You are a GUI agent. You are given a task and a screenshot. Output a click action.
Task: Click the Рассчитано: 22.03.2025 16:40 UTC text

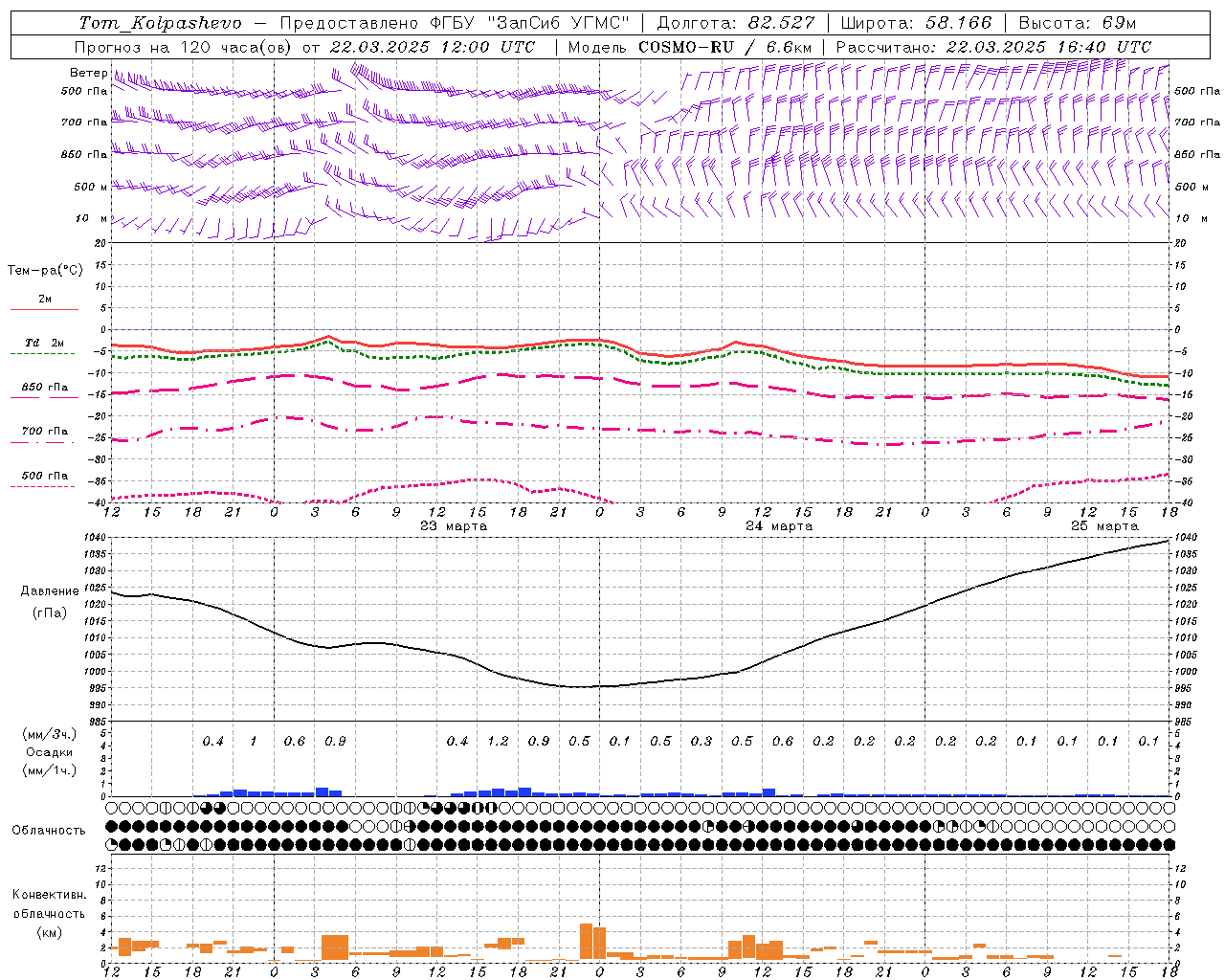click(x=993, y=47)
